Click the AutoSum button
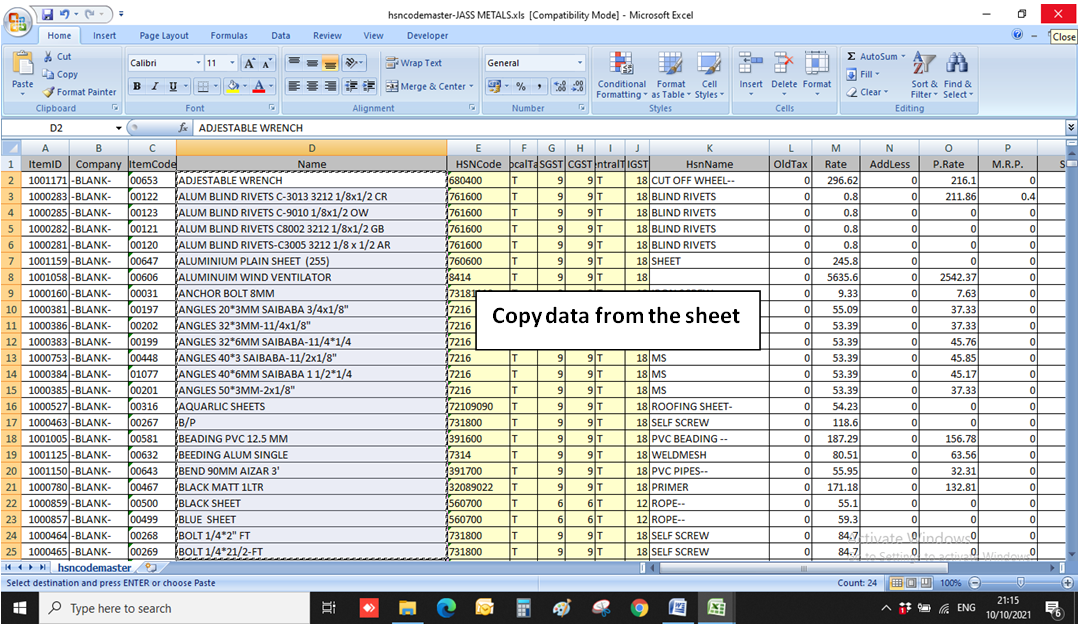 (872, 57)
